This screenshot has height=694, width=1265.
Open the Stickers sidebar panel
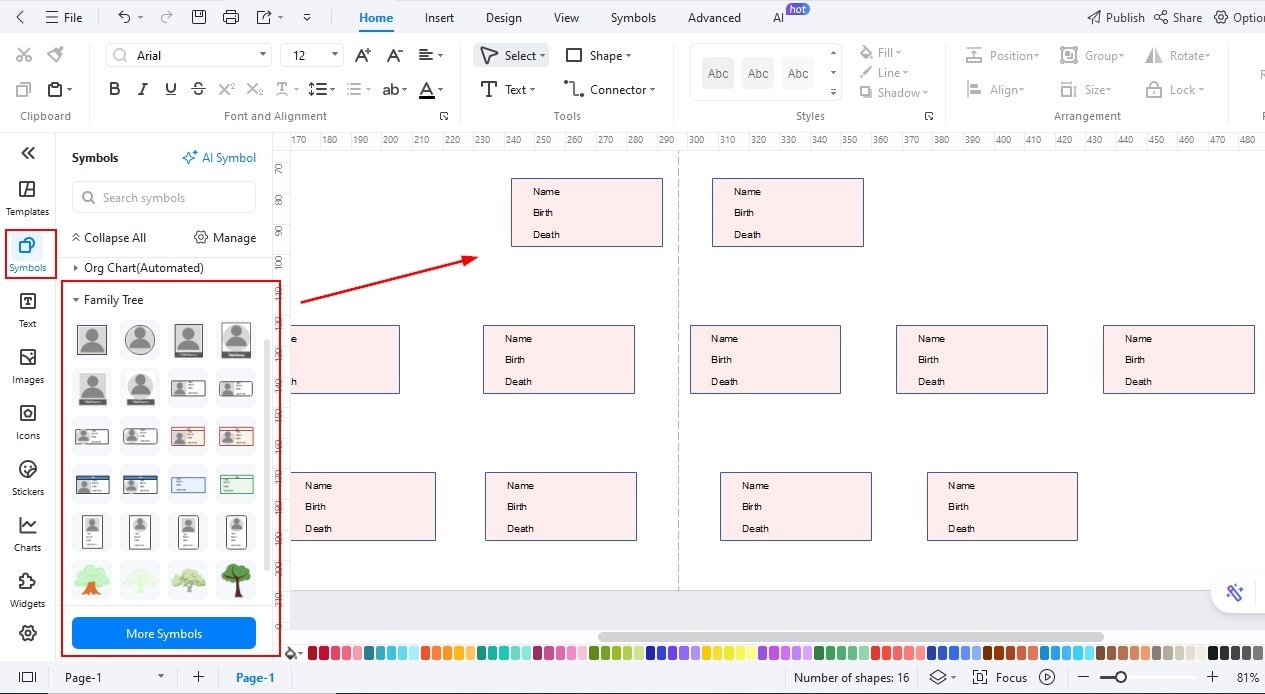coord(27,478)
